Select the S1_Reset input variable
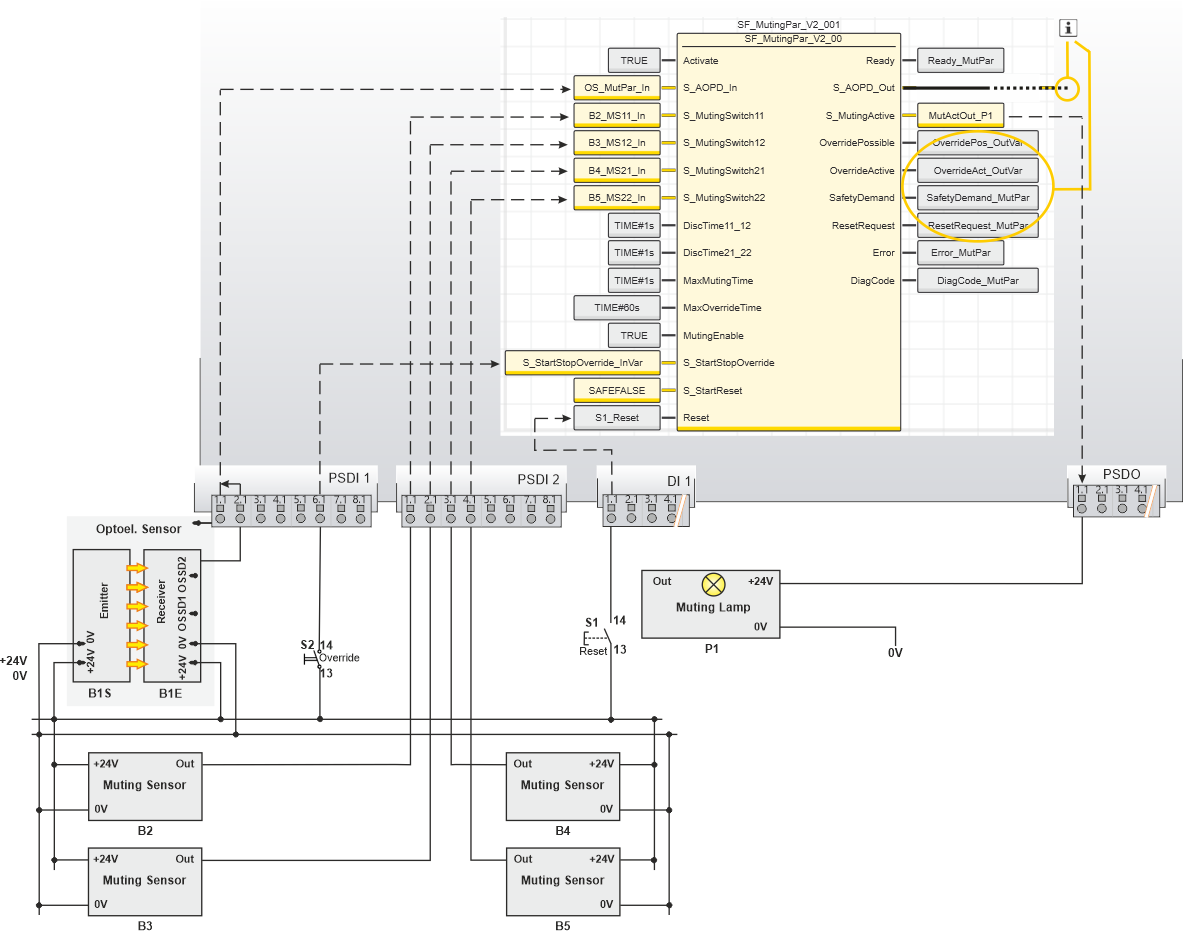The width and height of the screenshot is (1183, 931). tap(616, 417)
